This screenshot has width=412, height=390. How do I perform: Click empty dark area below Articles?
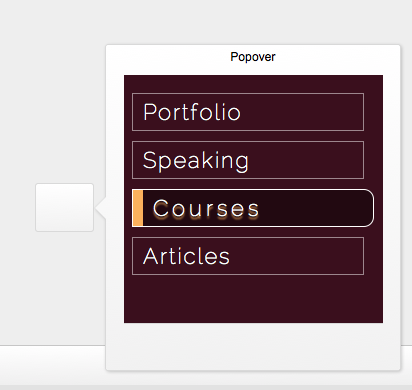pos(253,298)
